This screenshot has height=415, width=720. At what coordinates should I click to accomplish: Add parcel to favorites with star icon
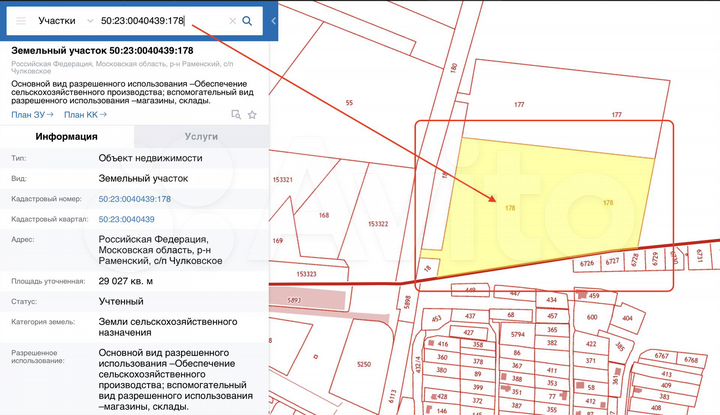point(252,115)
